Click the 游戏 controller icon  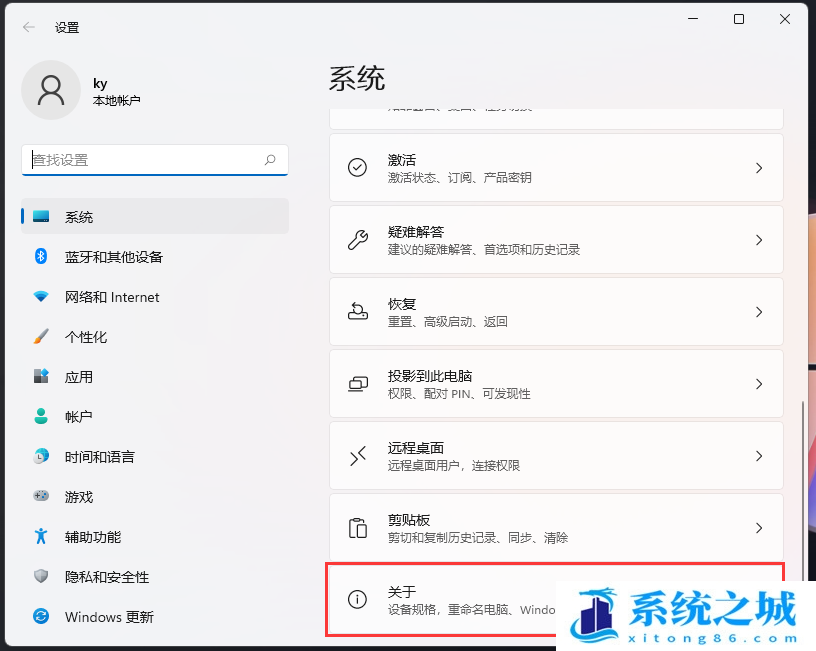click(x=41, y=495)
